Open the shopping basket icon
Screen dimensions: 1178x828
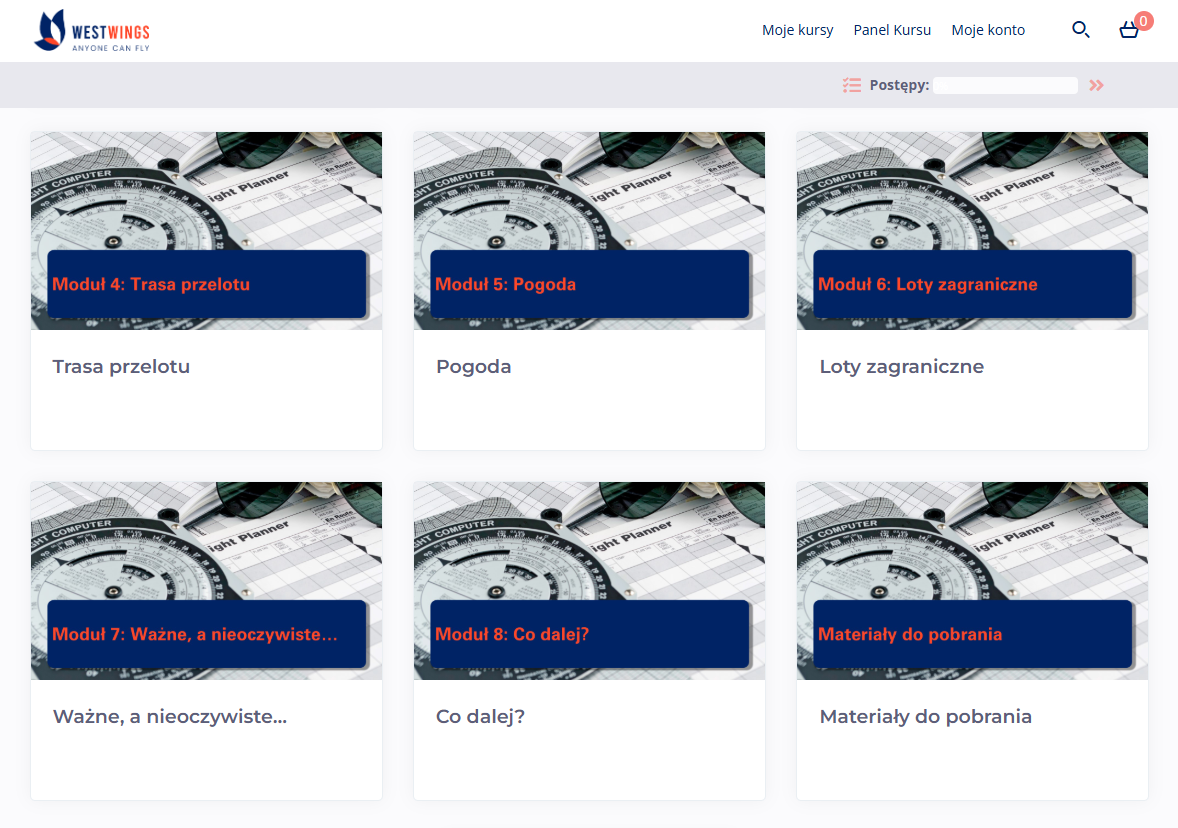tap(1128, 30)
